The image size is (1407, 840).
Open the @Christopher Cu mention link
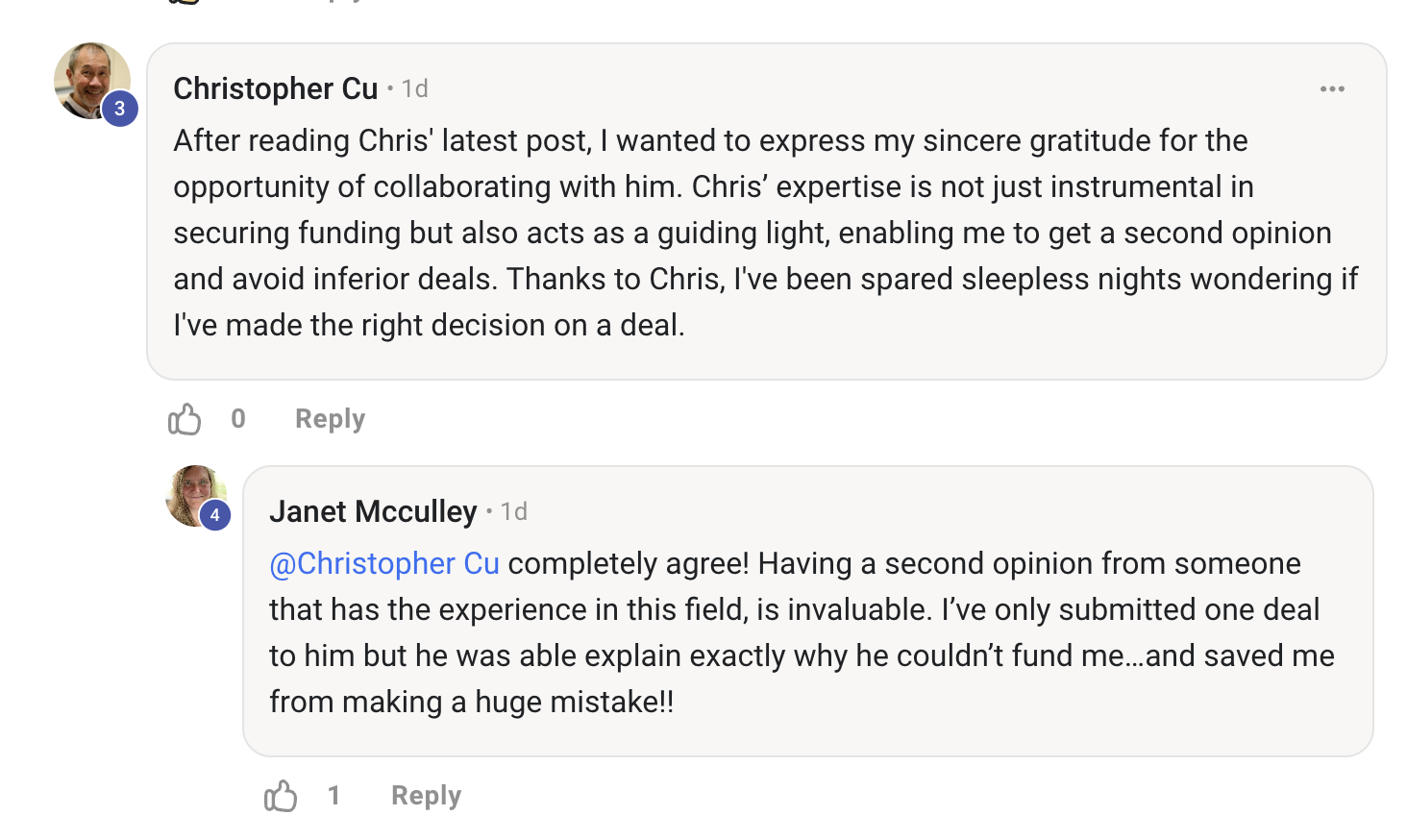point(384,563)
